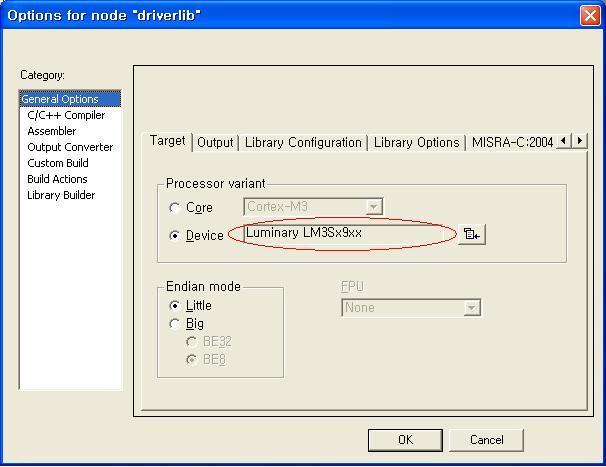The image size is (606, 467).
Task: Select Build Actions category
Action: 57,179
